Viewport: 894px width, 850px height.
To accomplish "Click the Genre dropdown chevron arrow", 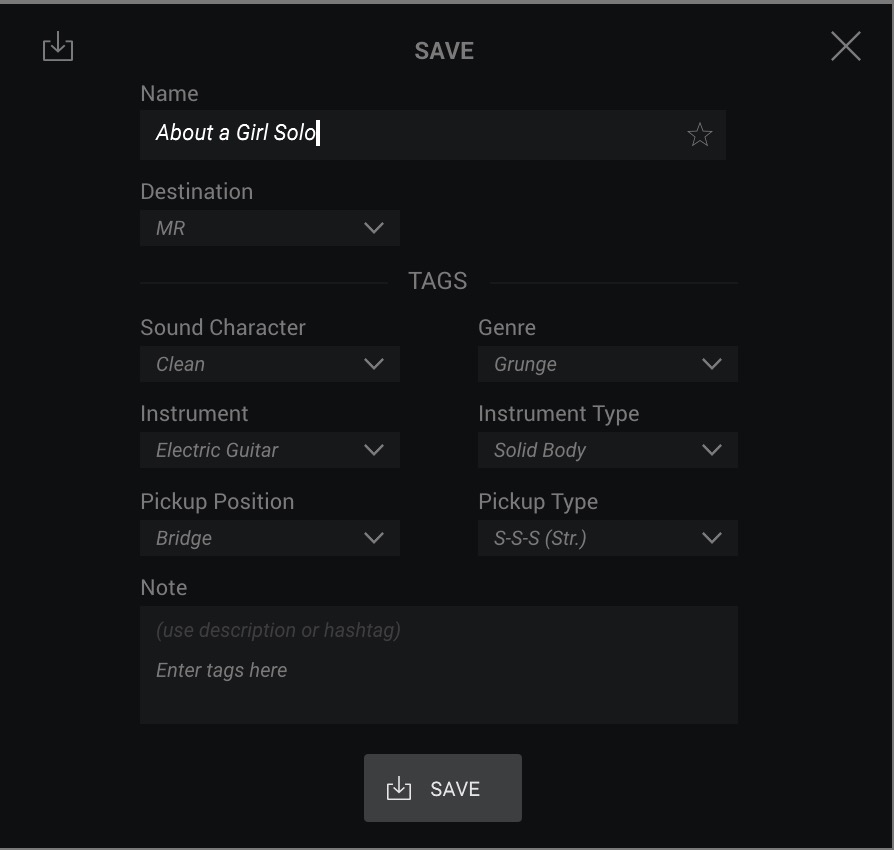I will 712,364.
